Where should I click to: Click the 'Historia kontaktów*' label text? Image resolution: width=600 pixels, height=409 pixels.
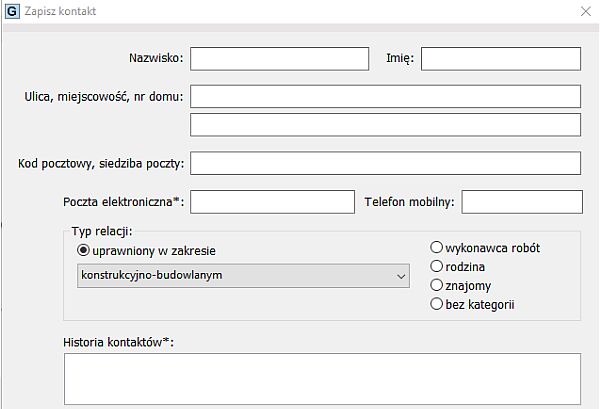(118, 343)
